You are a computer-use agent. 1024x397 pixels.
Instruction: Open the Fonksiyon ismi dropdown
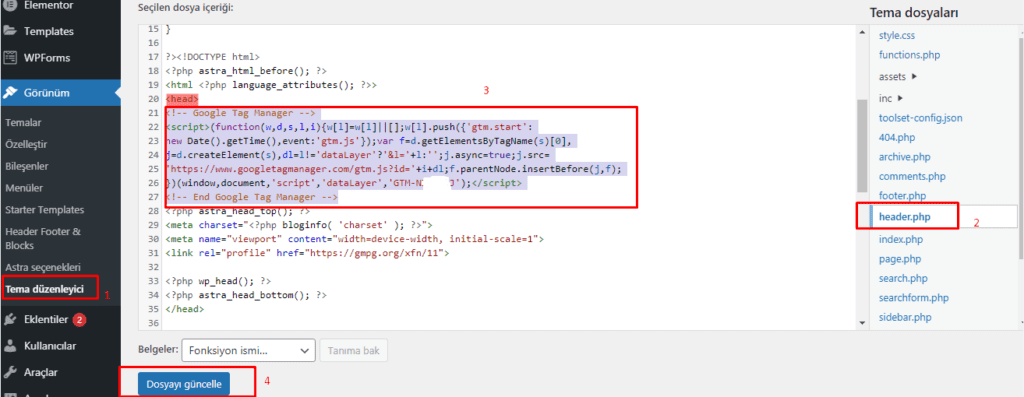click(248, 351)
